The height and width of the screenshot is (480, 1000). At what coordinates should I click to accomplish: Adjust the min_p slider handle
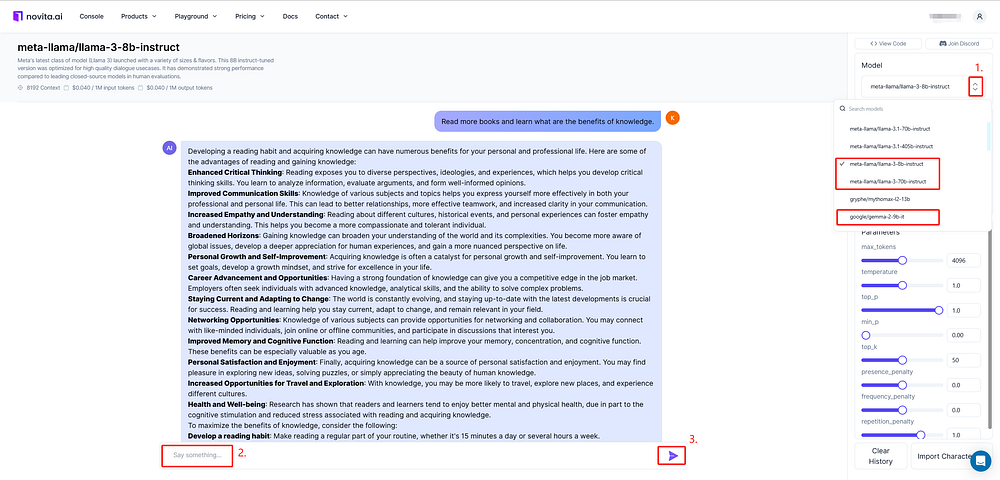(866, 335)
